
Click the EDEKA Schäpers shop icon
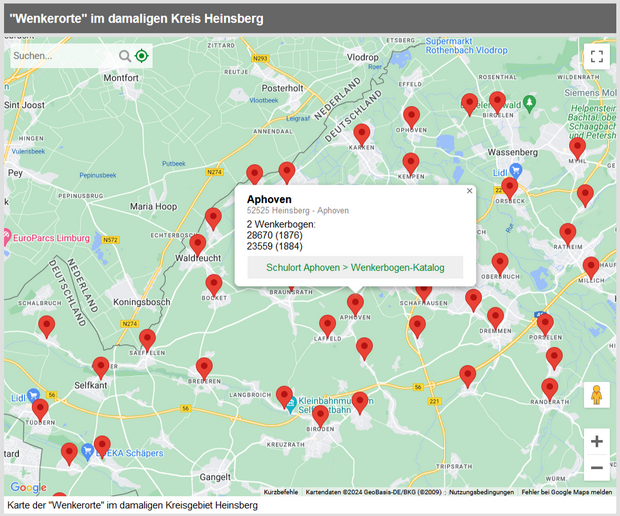click(x=87, y=451)
